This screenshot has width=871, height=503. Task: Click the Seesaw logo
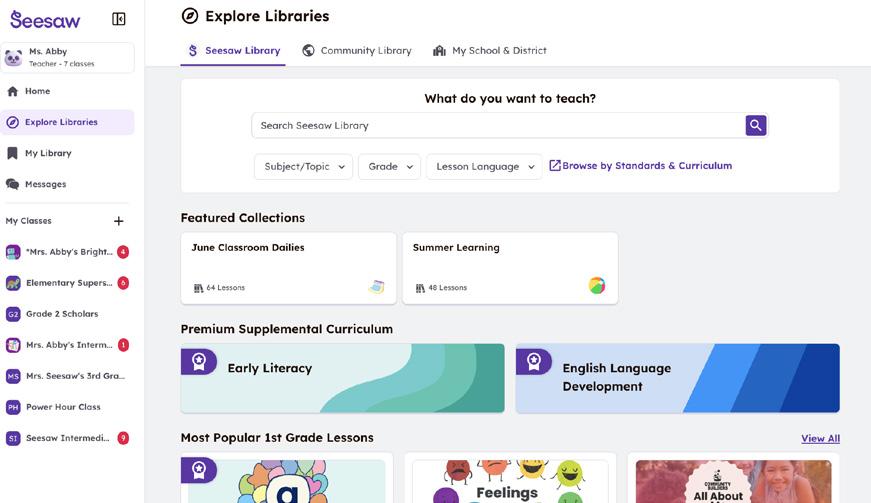click(x=45, y=19)
